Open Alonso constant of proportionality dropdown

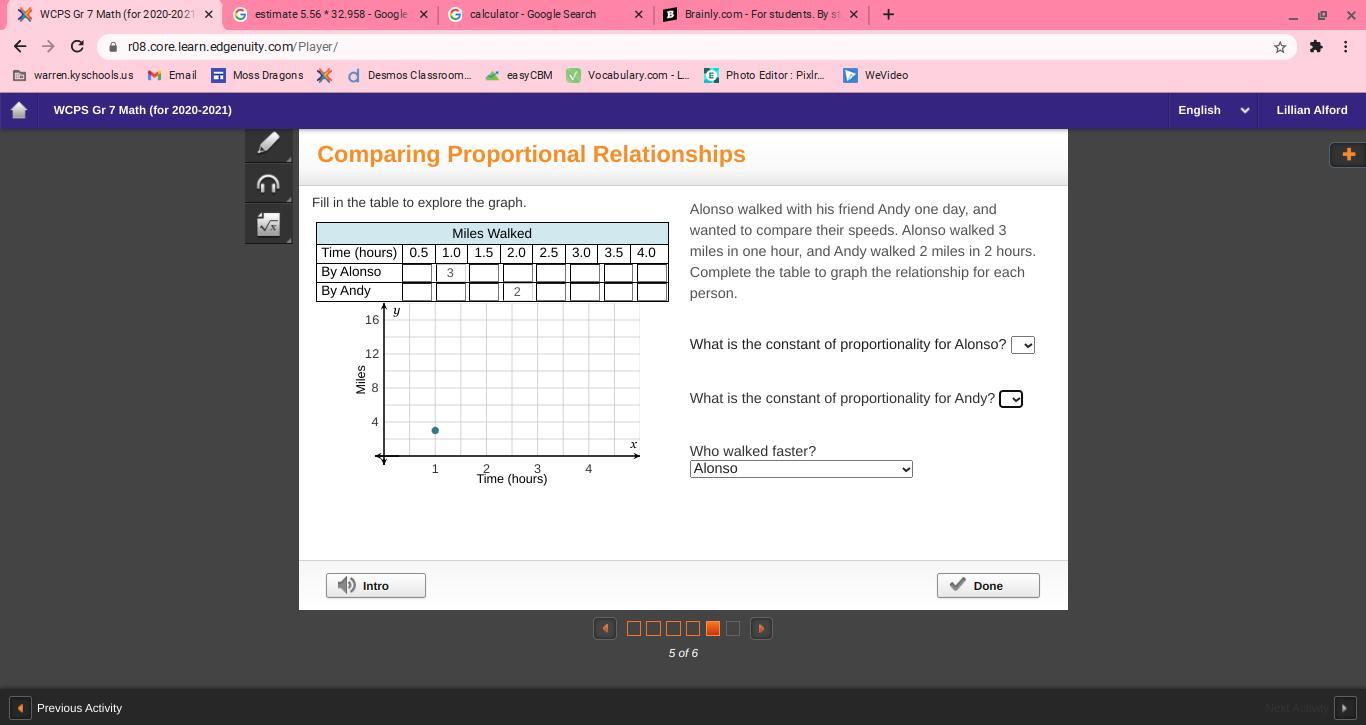[1022, 345]
